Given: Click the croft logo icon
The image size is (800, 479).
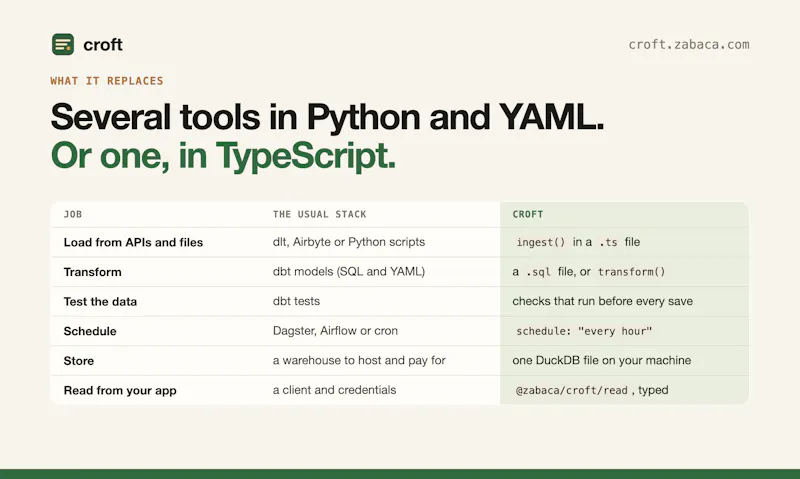Looking at the screenshot, I should [63, 44].
